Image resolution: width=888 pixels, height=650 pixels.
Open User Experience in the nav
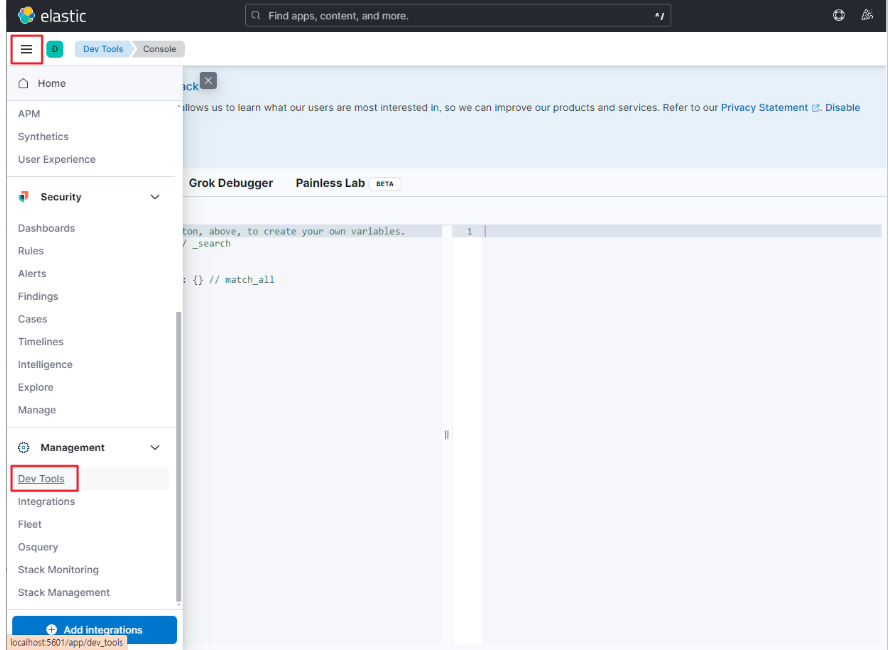57,159
